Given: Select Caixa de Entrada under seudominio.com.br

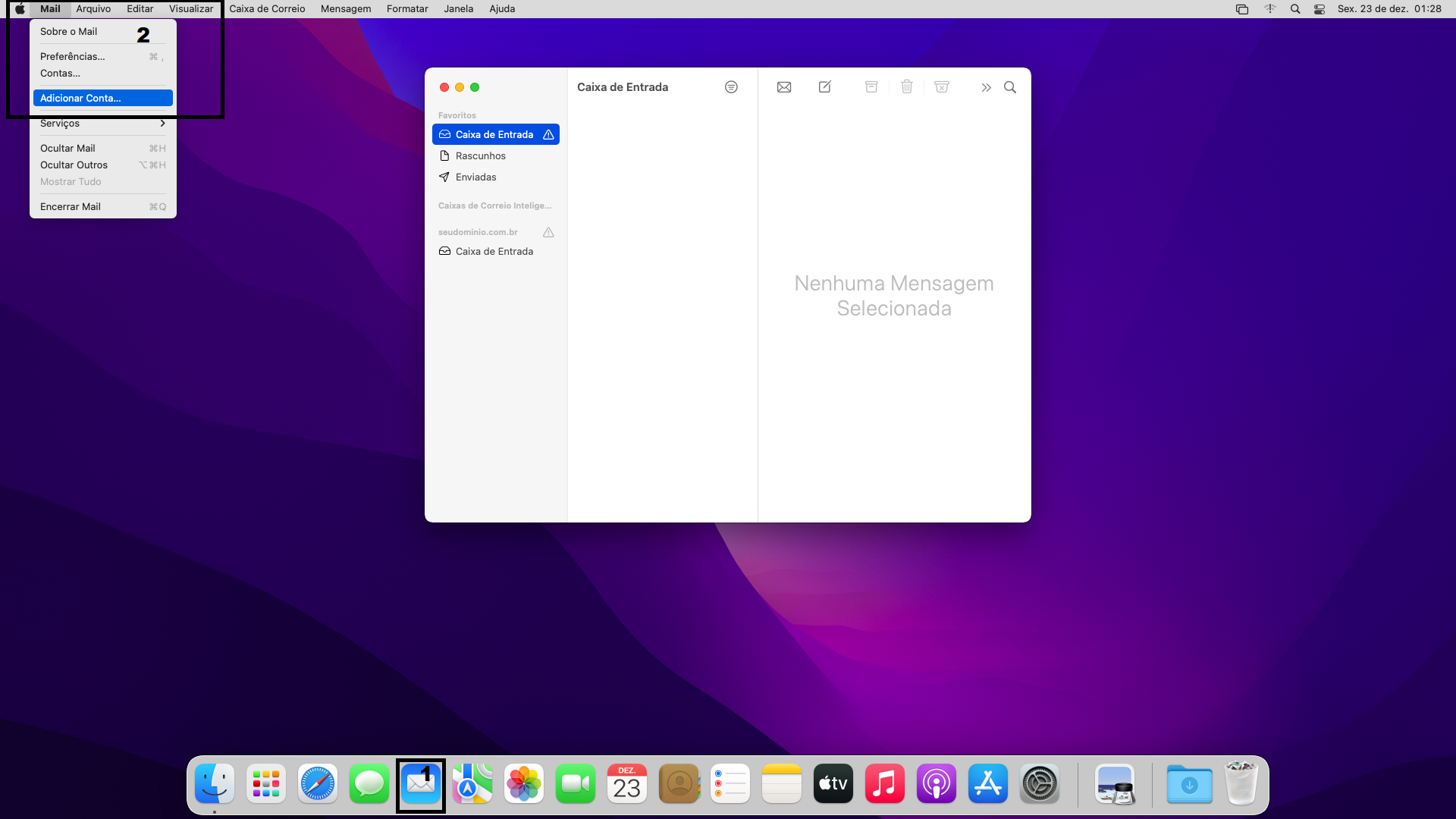Looking at the screenshot, I should click(x=494, y=251).
